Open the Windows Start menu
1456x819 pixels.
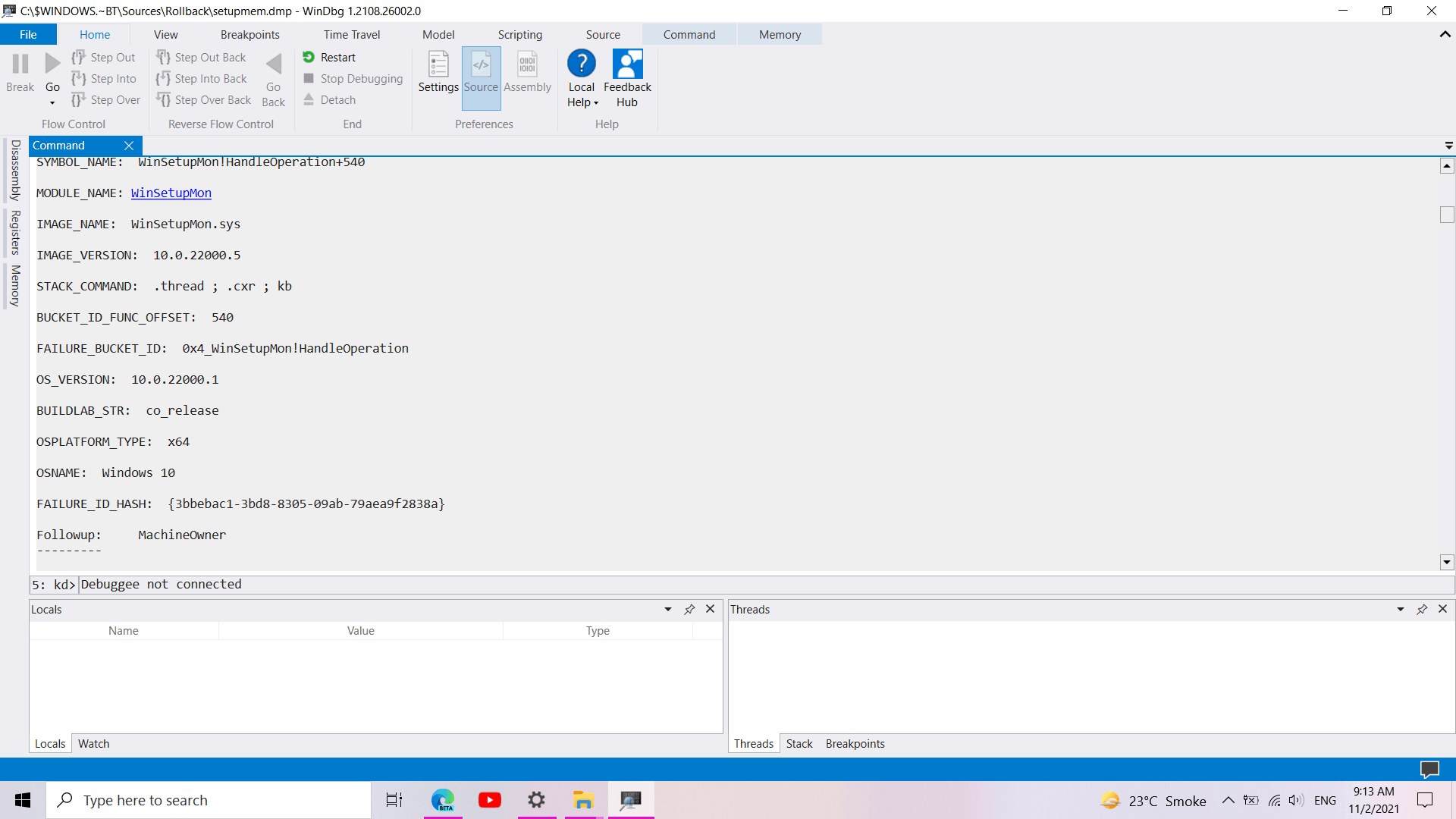[x=23, y=800]
